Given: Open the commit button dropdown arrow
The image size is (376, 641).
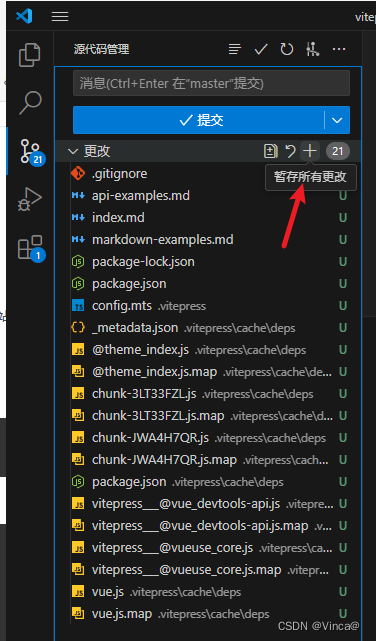Looking at the screenshot, I should click(x=337, y=120).
